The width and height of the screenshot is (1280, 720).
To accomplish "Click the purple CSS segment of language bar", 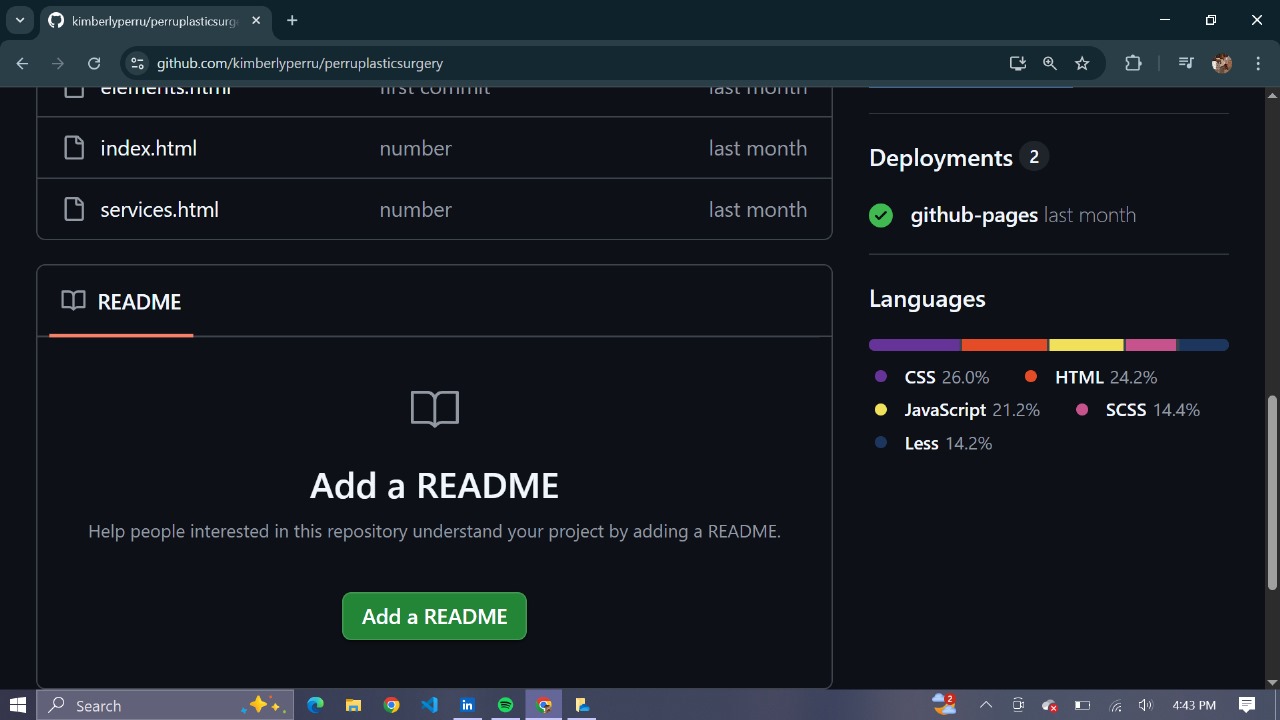I will tap(914, 345).
